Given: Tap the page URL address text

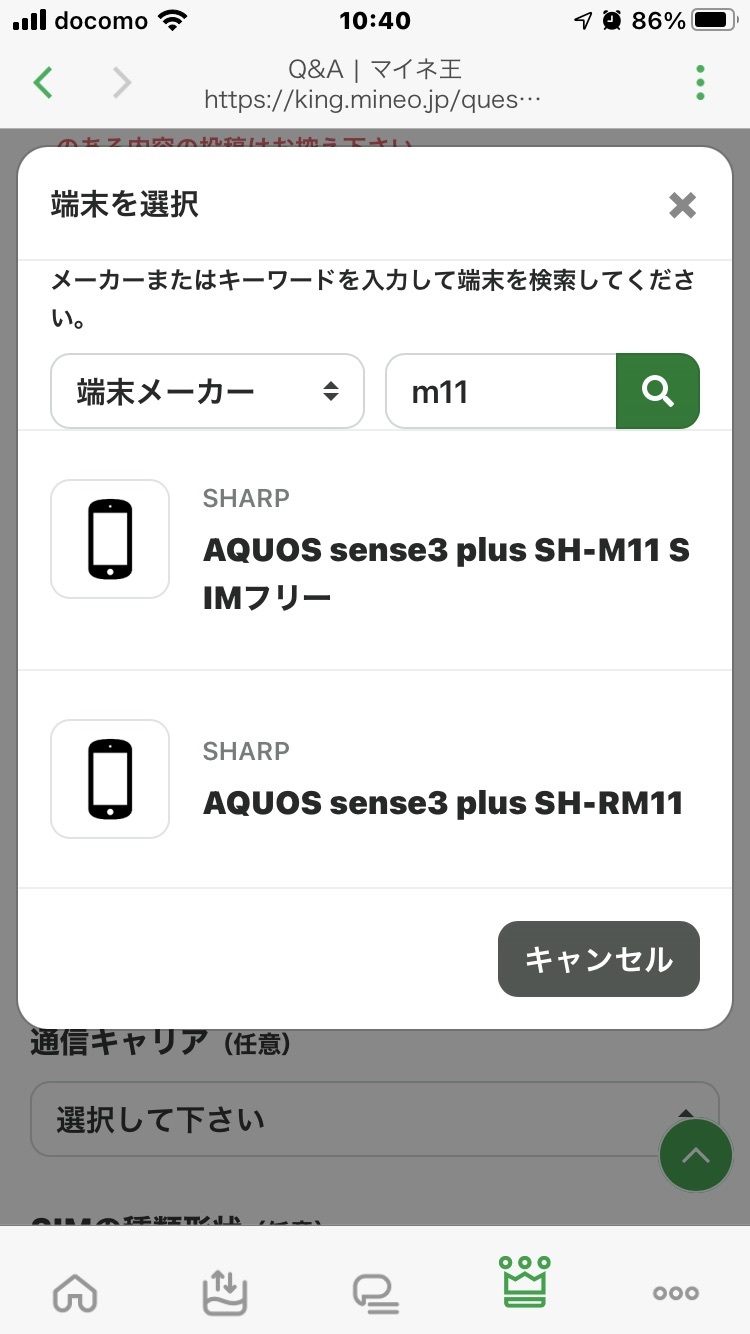Looking at the screenshot, I should [x=373, y=100].
